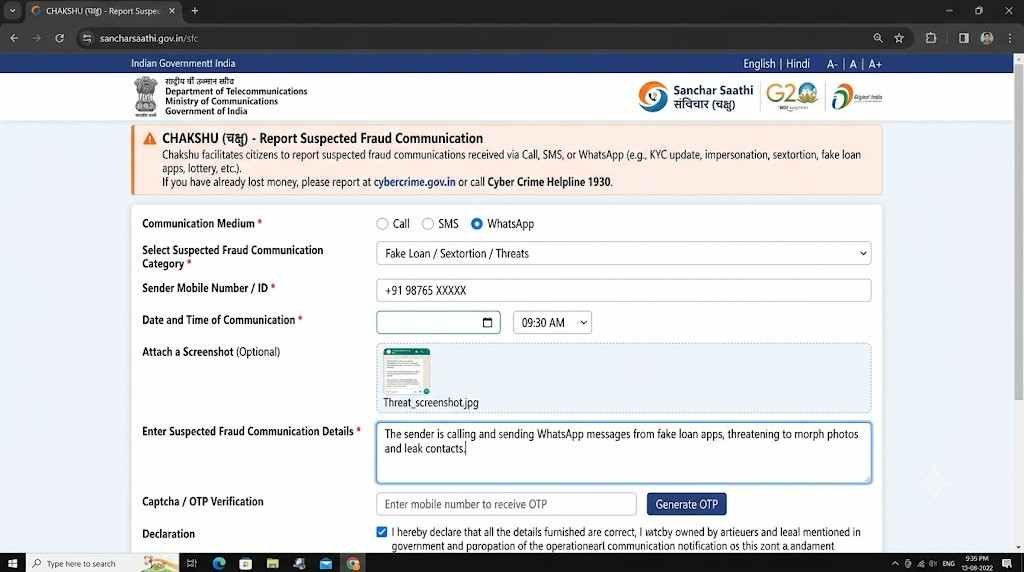Toggle the declaration checkbox
This screenshot has height=572, width=1024.
[382, 532]
